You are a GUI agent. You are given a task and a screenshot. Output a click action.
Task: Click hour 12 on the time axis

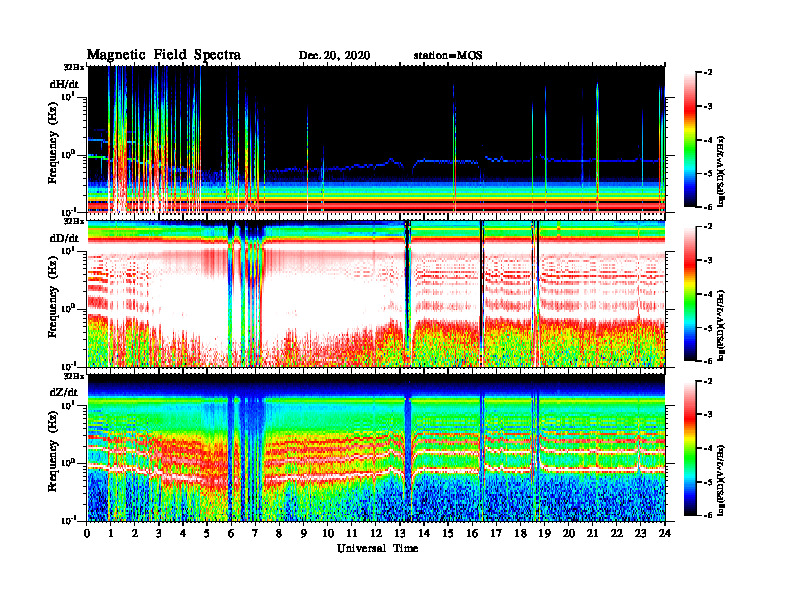(376, 534)
